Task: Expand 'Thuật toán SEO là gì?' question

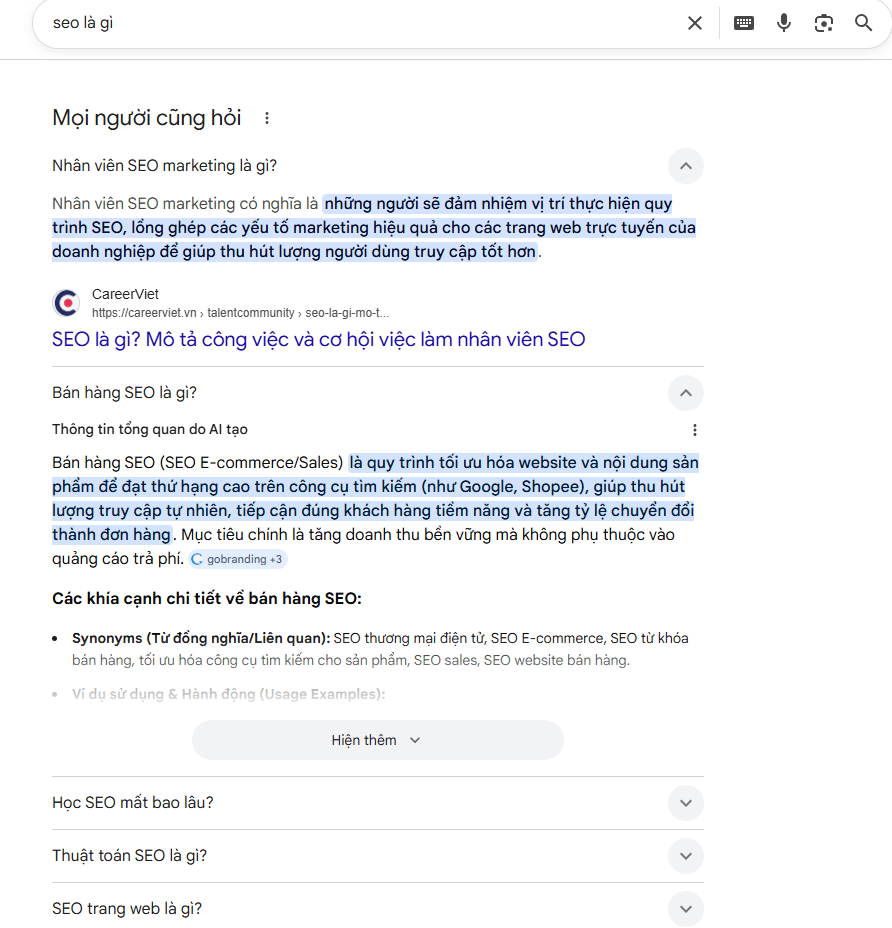Action: pyautogui.click(x=685, y=856)
